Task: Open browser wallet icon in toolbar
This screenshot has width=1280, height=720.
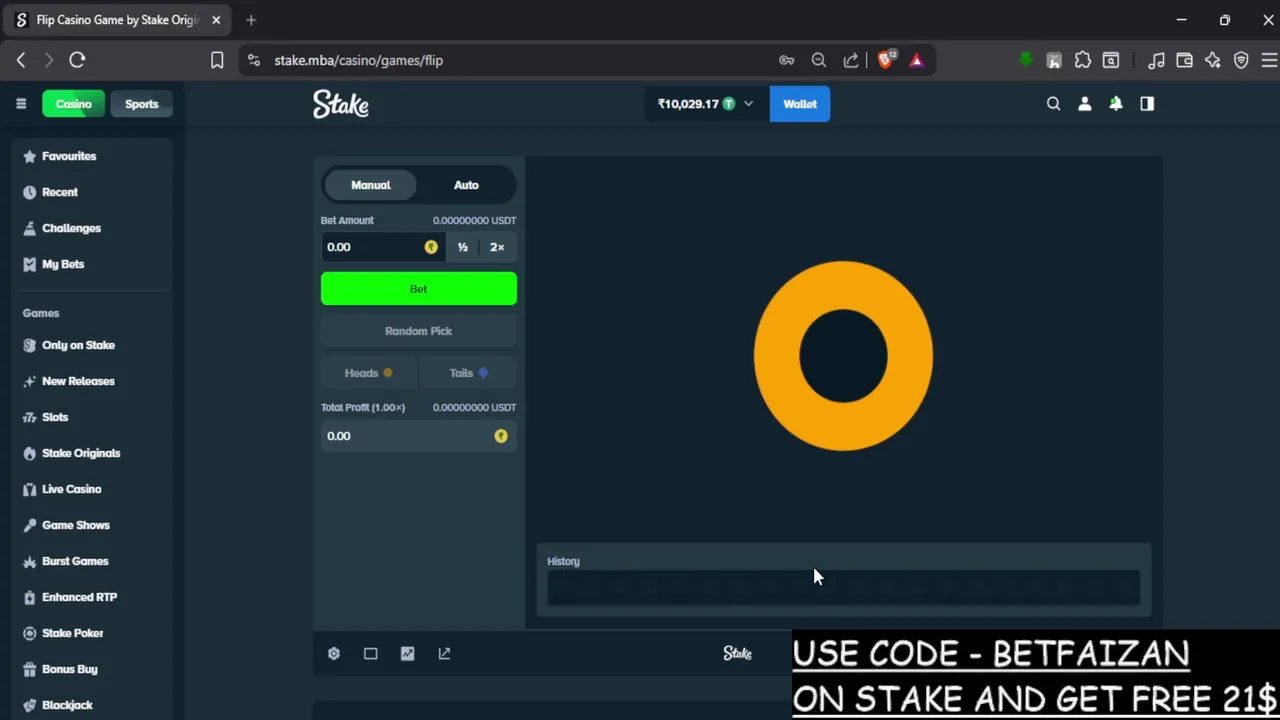Action: [x=1185, y=60]
